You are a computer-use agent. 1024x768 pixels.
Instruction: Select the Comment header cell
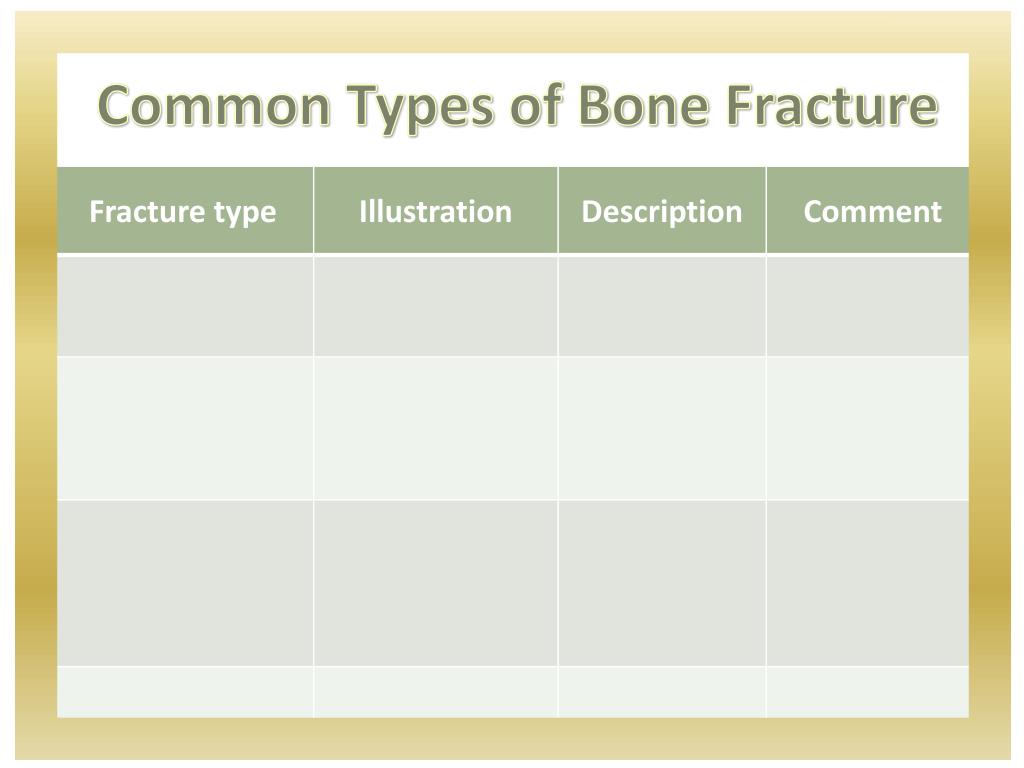(868, 210)
